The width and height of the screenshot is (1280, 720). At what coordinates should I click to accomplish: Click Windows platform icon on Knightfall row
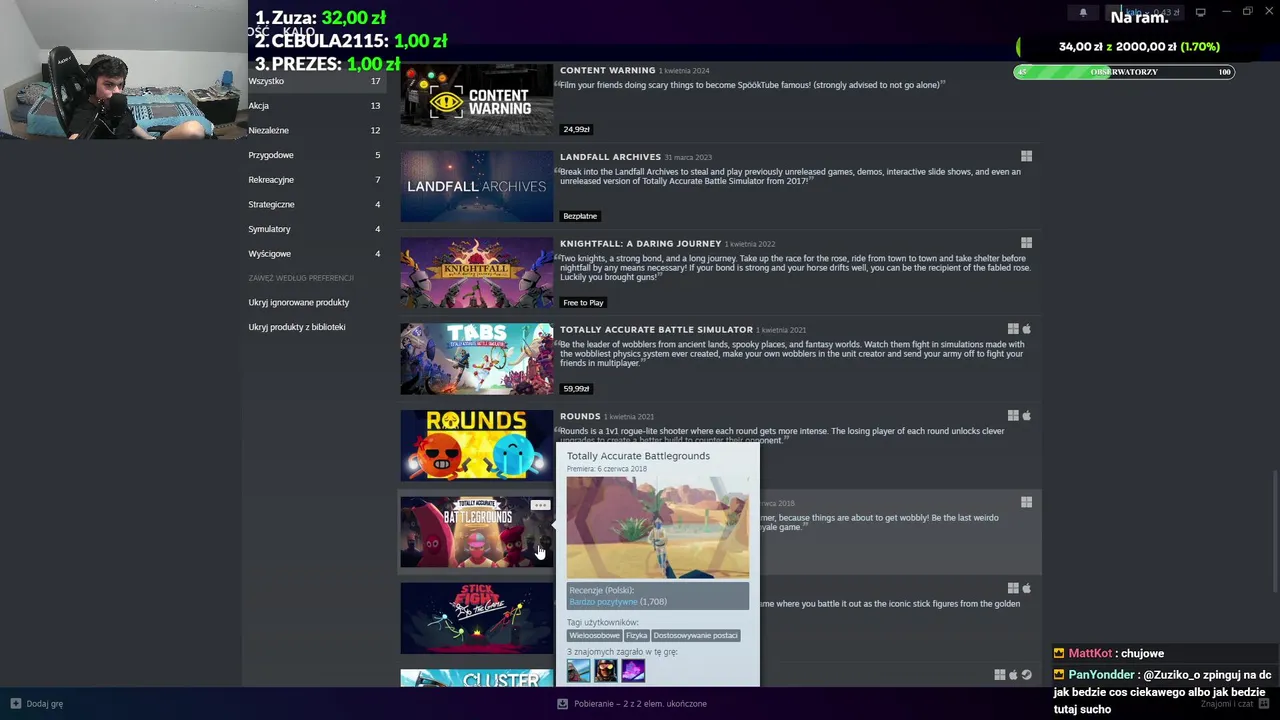[x=1026, y=242]
